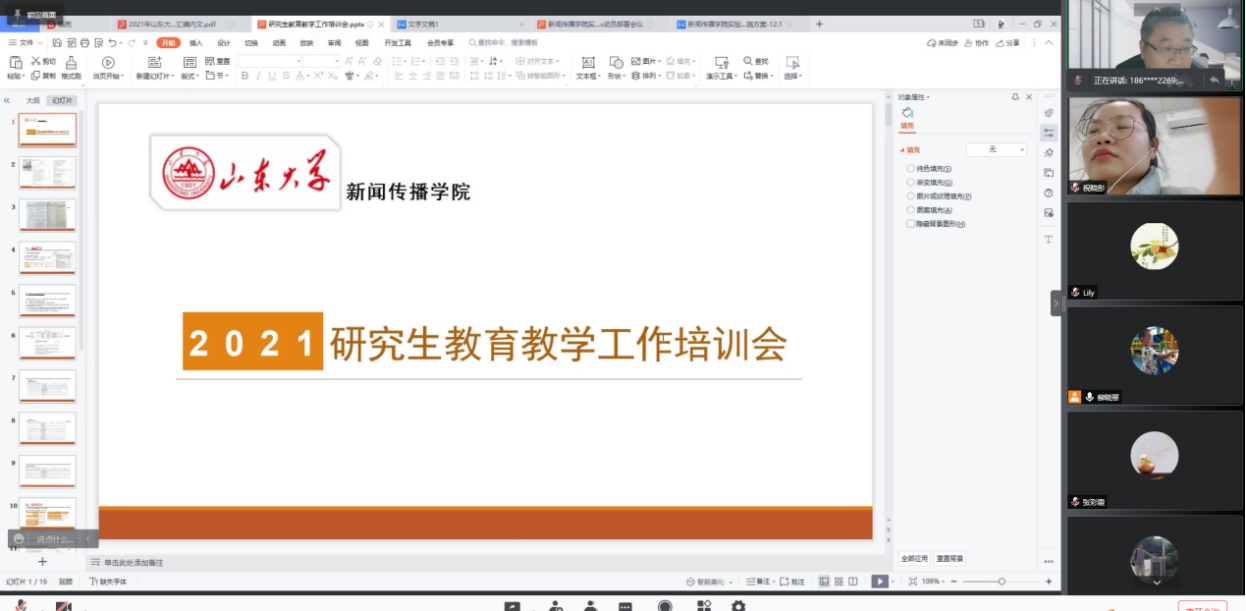Check Hide background graphics (隐藏背景图形)
Image resolution: width=1246 pixels, height=611 pixels.
[910, 224]
